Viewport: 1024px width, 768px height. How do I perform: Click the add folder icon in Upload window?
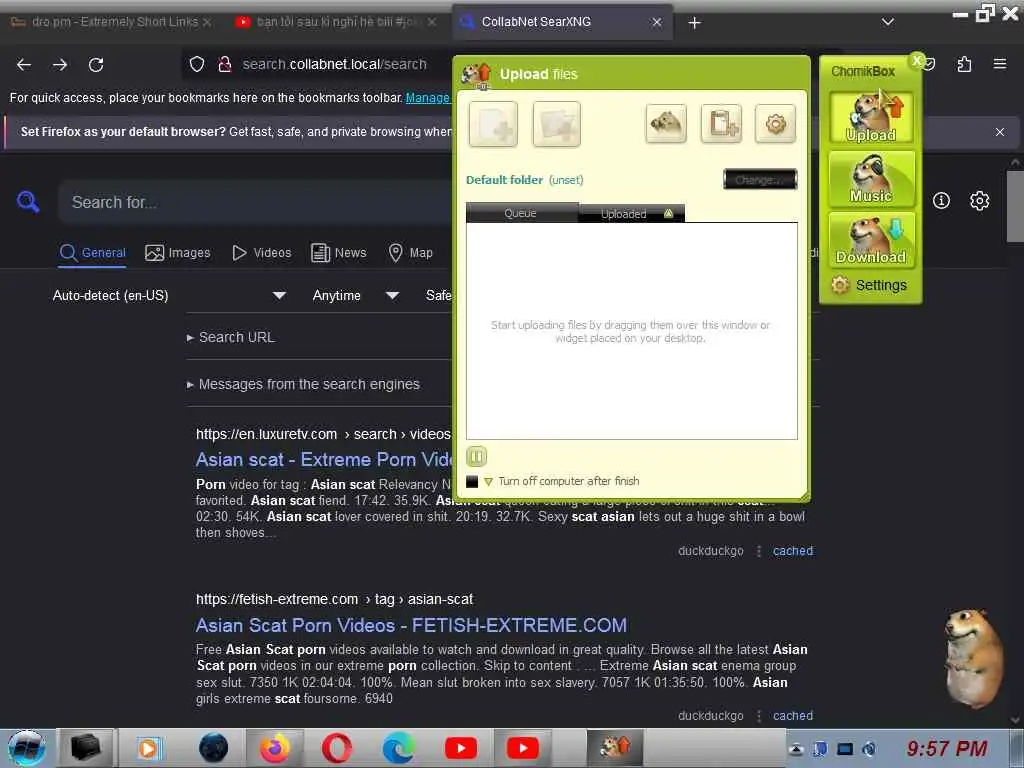point(556,123)
